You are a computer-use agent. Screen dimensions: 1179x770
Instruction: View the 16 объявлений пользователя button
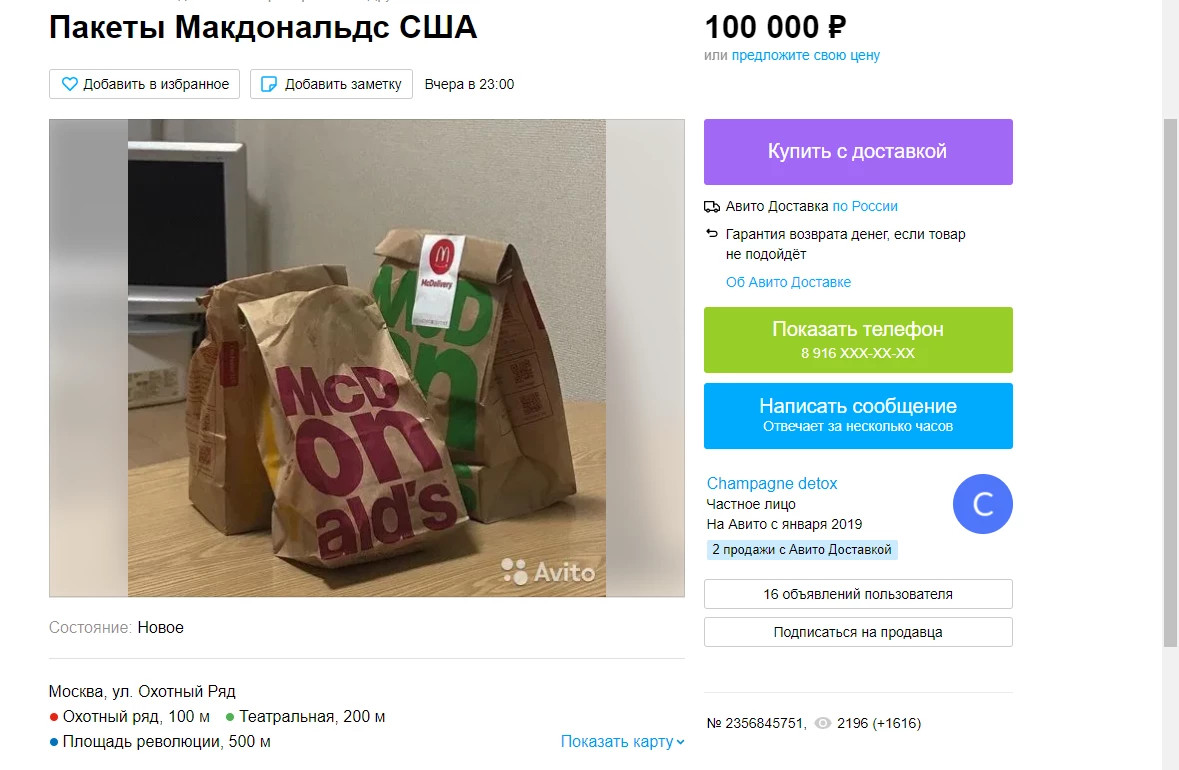(858, 594)
